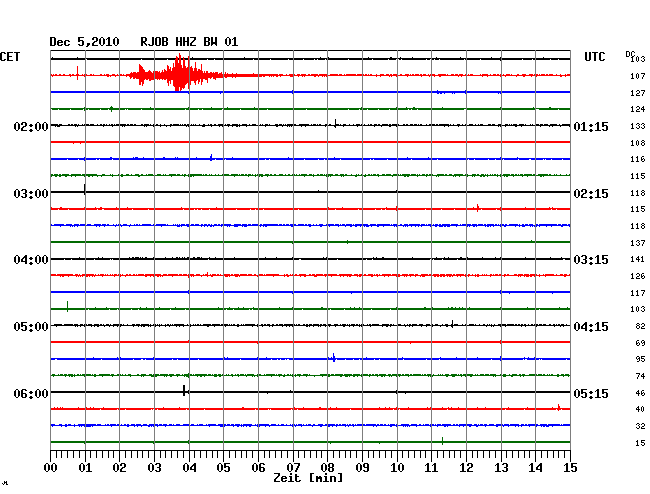Select the 06:00 CET time label
The height and width of the screenshot is (494, 650).
click(31, 393)
